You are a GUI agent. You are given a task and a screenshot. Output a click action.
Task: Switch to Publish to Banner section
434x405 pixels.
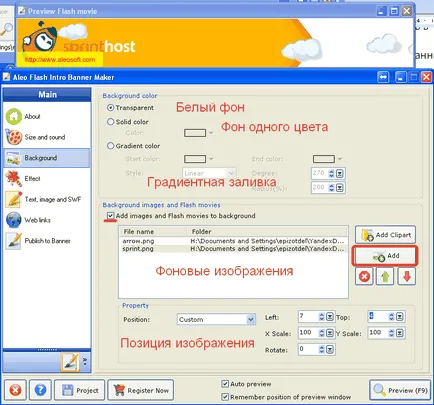(47, 241)
